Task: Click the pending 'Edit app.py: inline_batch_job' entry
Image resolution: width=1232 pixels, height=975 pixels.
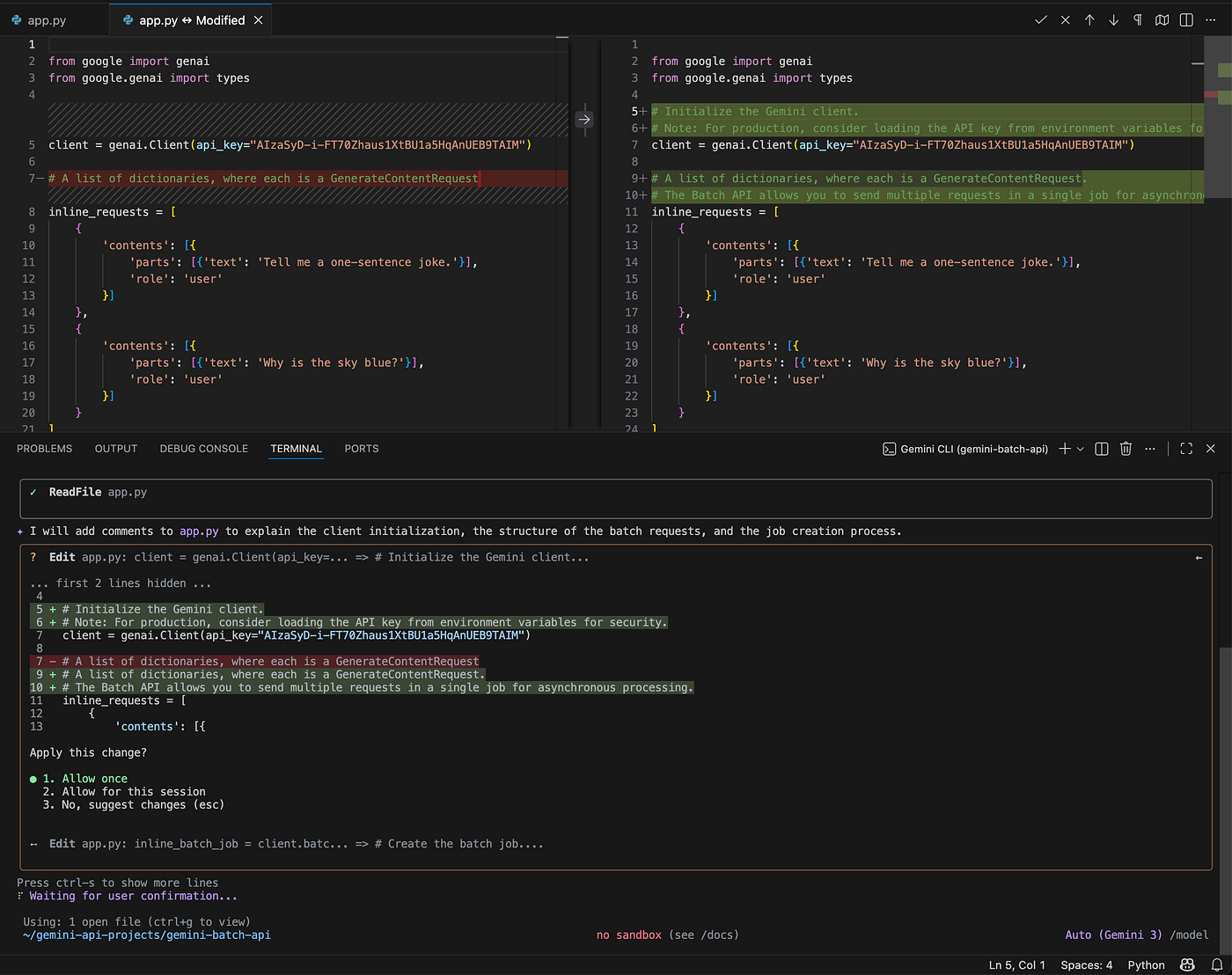Action: (x=296, y=844)
